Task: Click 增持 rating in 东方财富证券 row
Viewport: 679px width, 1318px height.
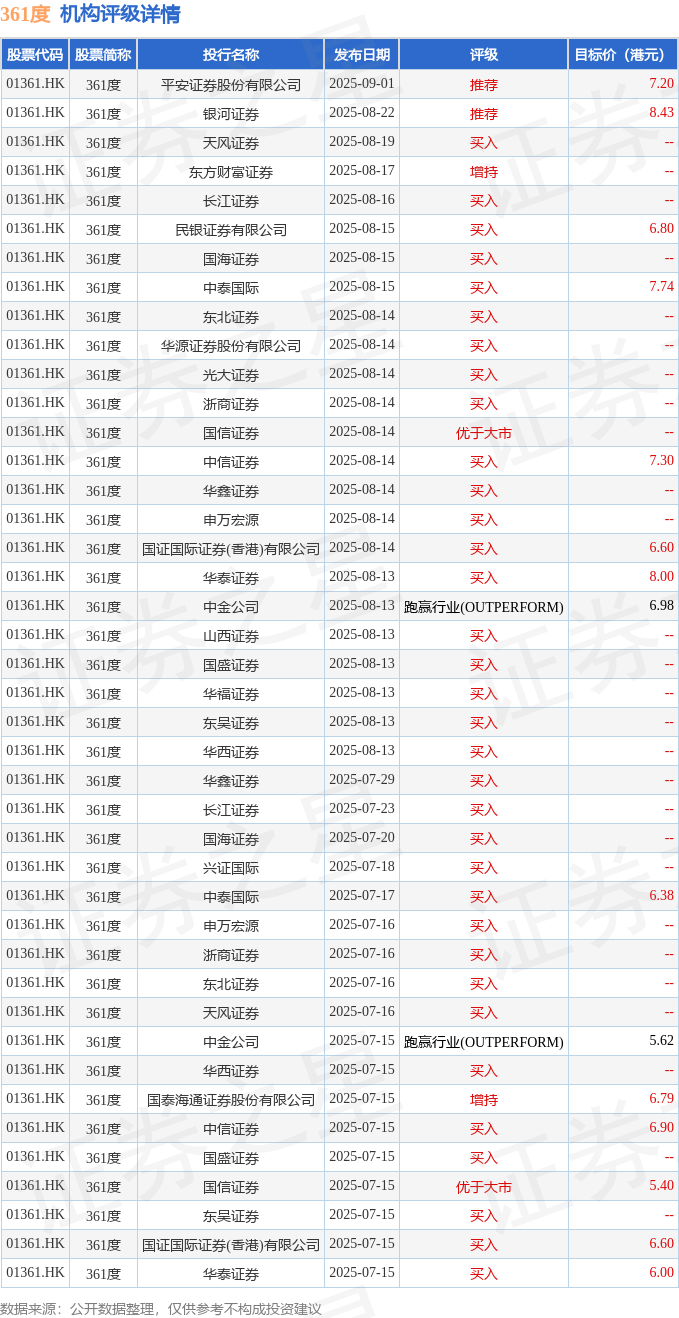Action: pyautogui.click(x=484, y=172)
